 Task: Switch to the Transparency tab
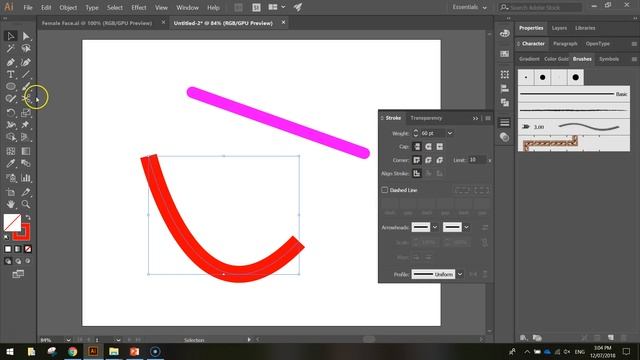pos(426,118)
